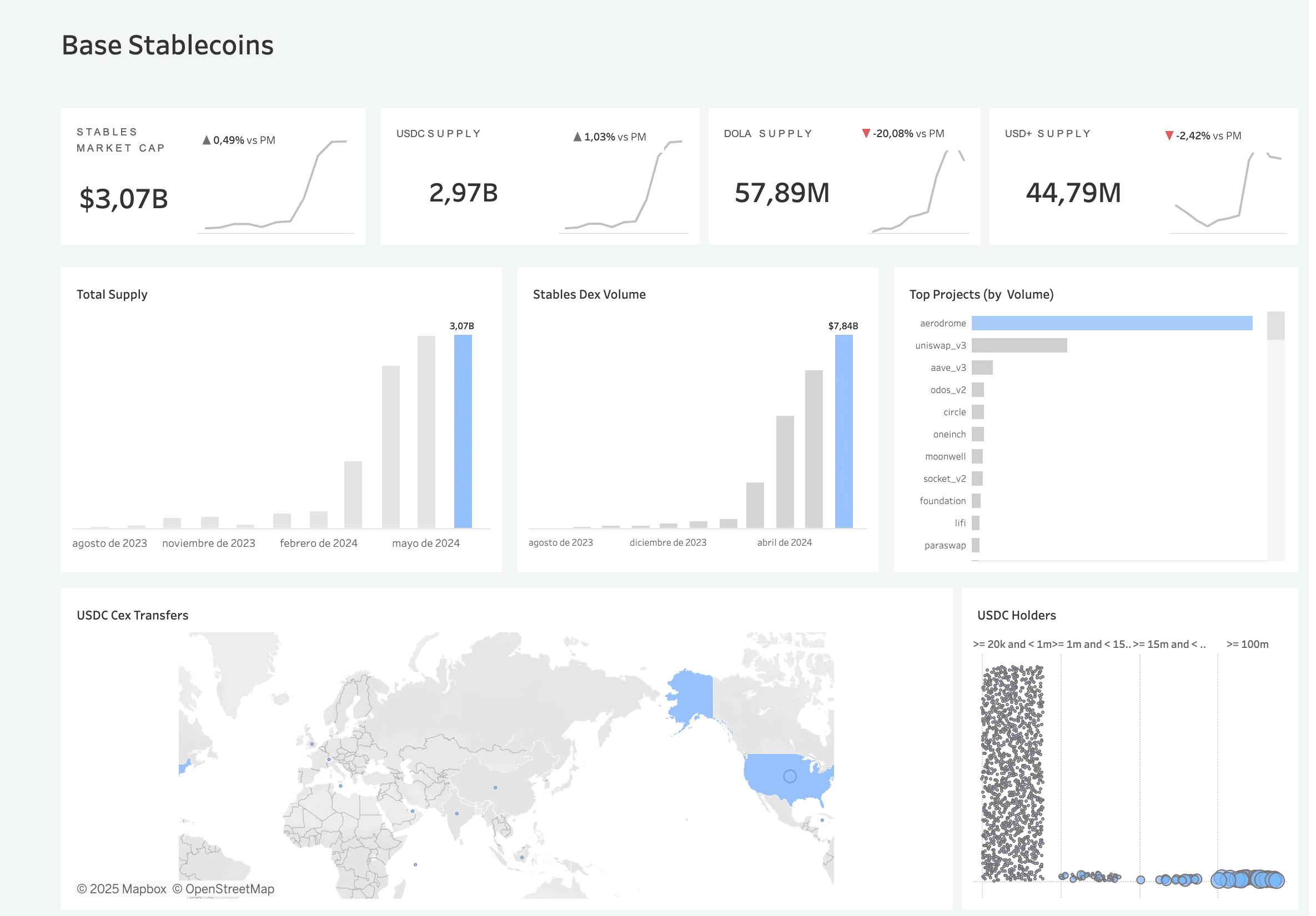Click the Stables Dex Volume chart title
This screenshot has height=916, width=1316.
pyautogui.click(x=589, y=295)
